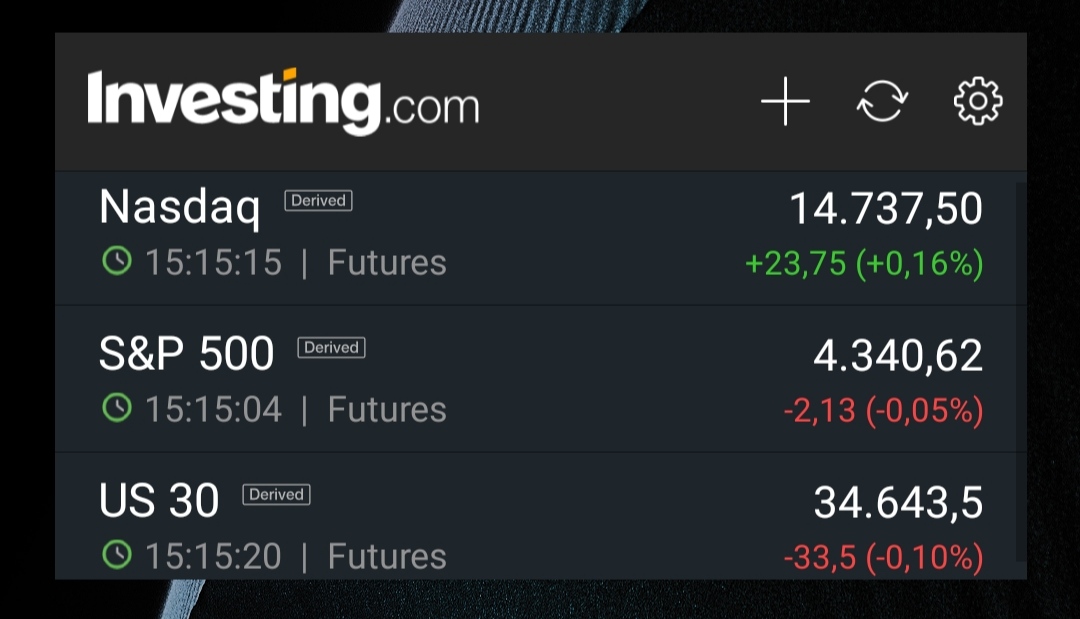Select the S&P 500 price 4.340,62
The width and height of the screenshot is (1080, 619).
point(897,356)
